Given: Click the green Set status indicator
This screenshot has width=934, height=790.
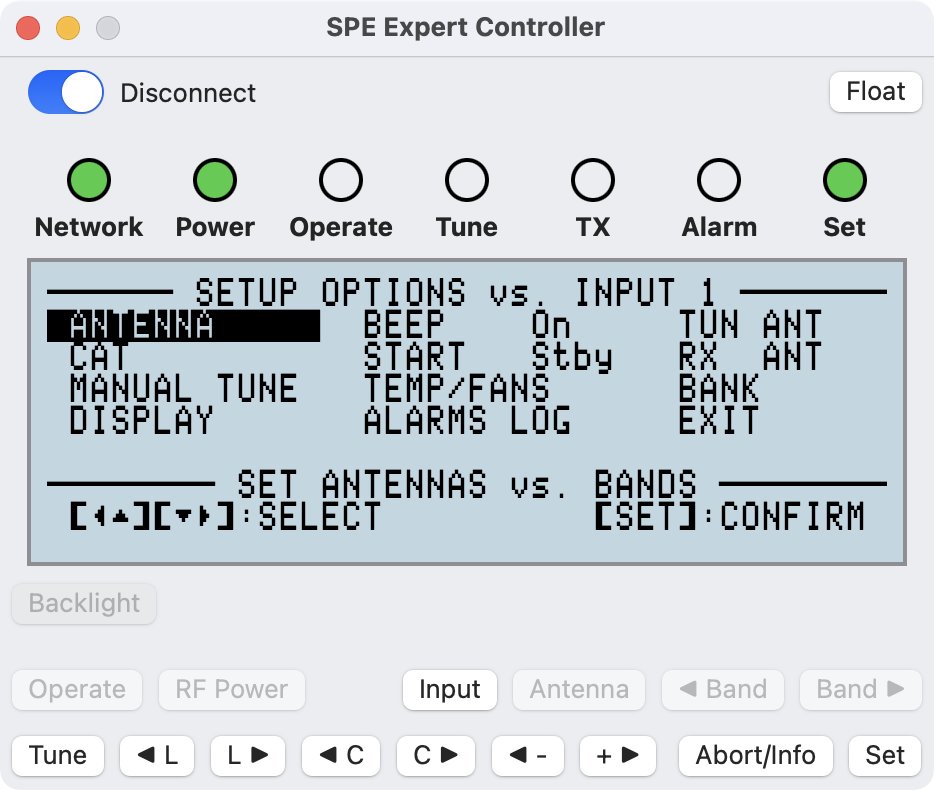Looking at the screenshot, I should coord(845,180).
